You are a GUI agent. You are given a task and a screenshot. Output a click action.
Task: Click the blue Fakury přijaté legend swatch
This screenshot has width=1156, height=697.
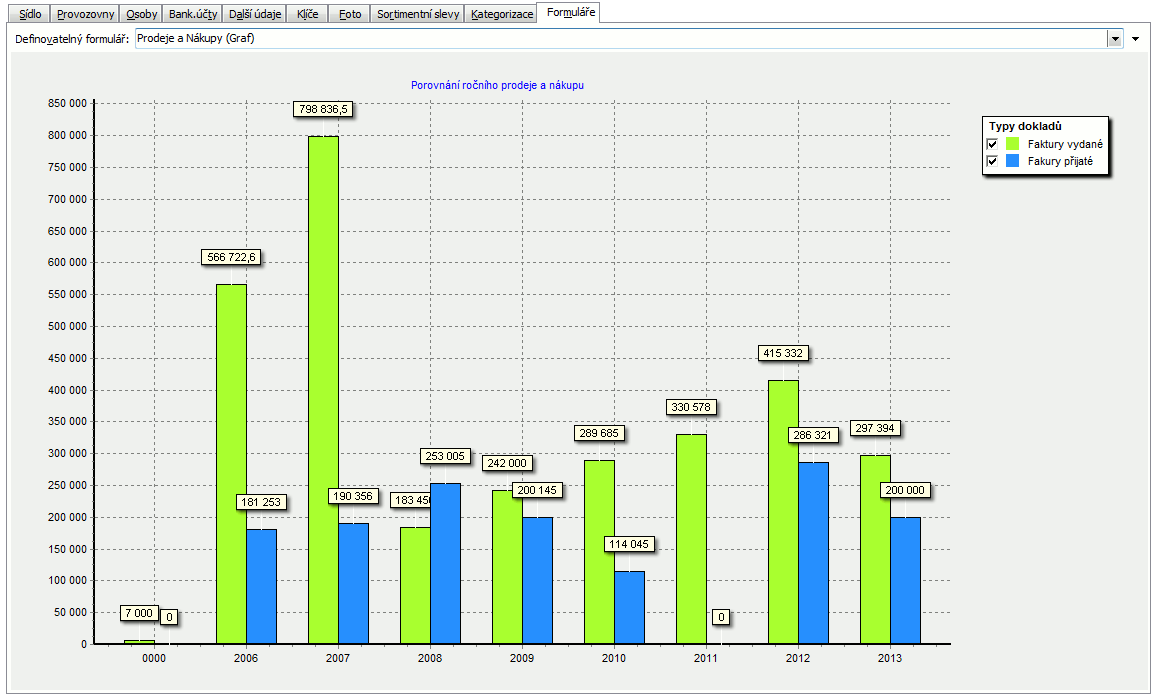[x=1012, y=161]
